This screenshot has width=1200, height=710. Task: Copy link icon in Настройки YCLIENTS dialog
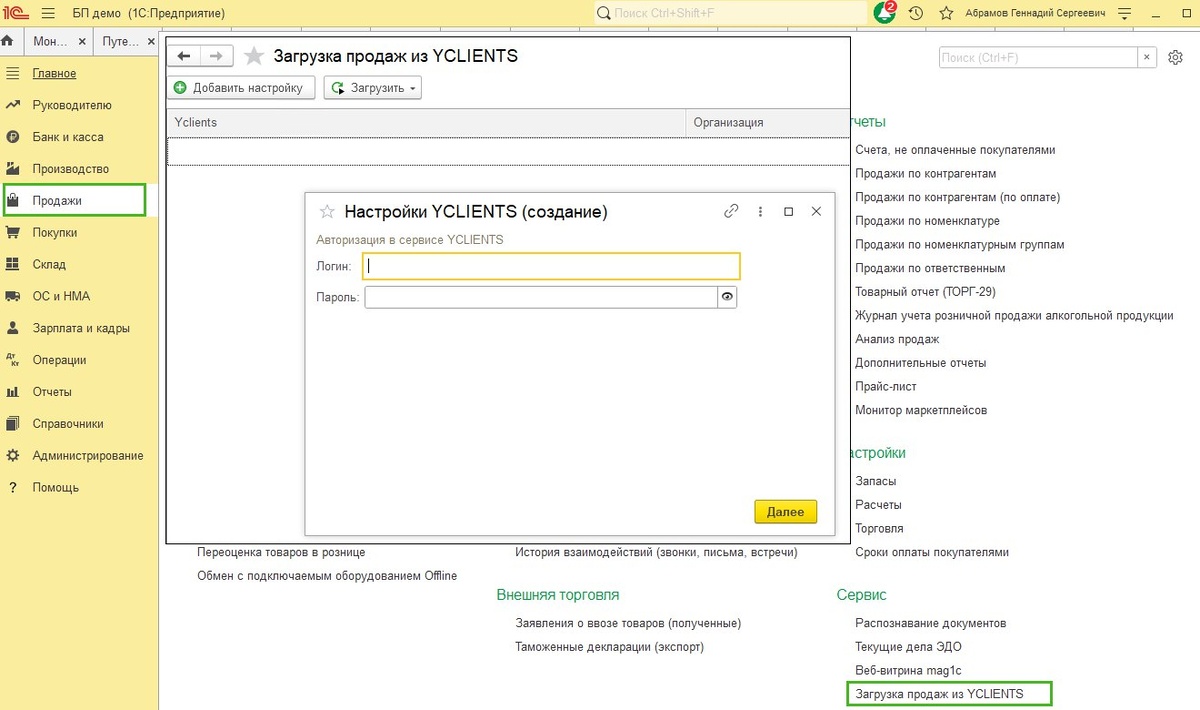tap(732, 212)
